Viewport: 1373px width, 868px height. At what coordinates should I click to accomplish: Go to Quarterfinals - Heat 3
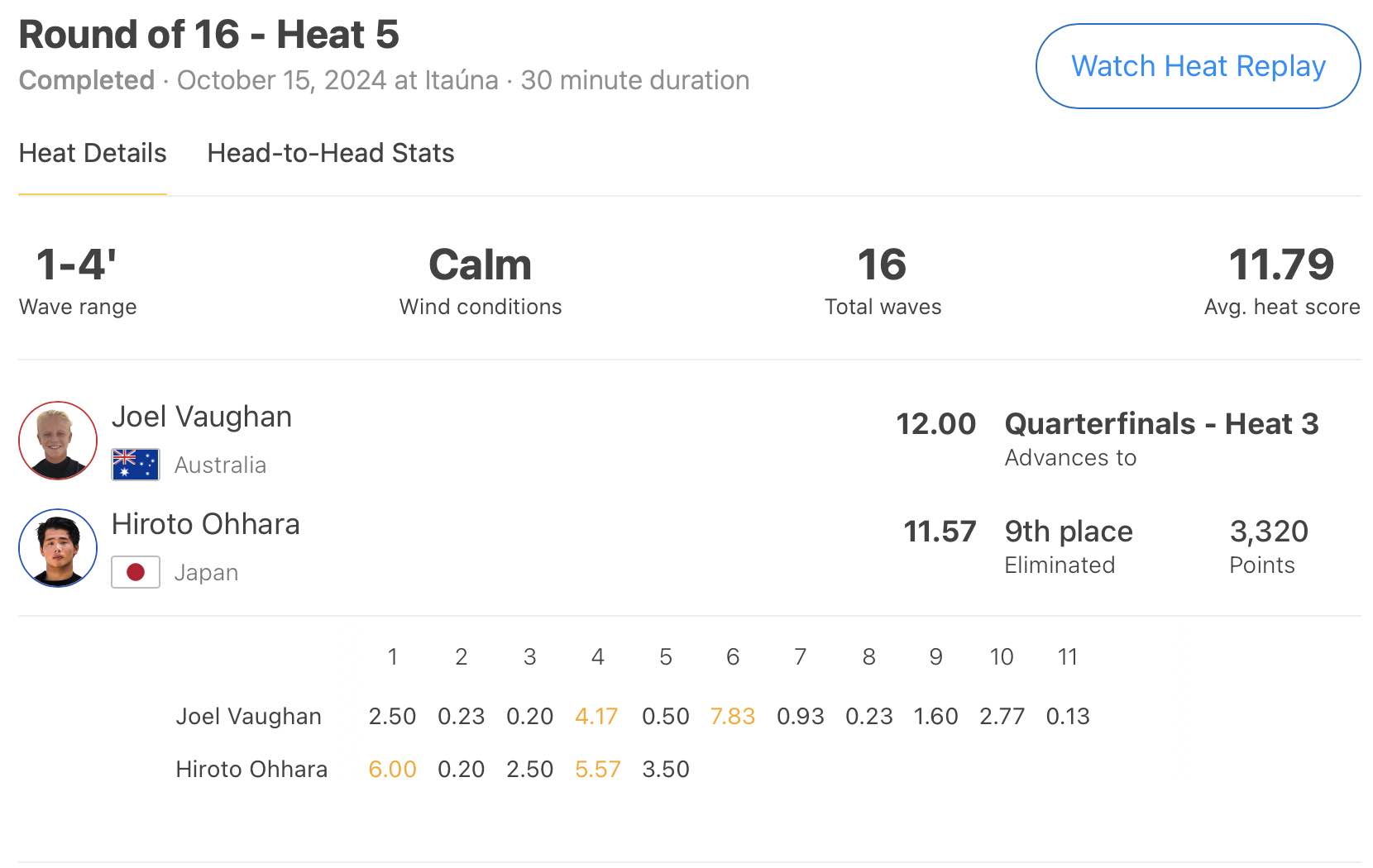(x=1161, y=424)
